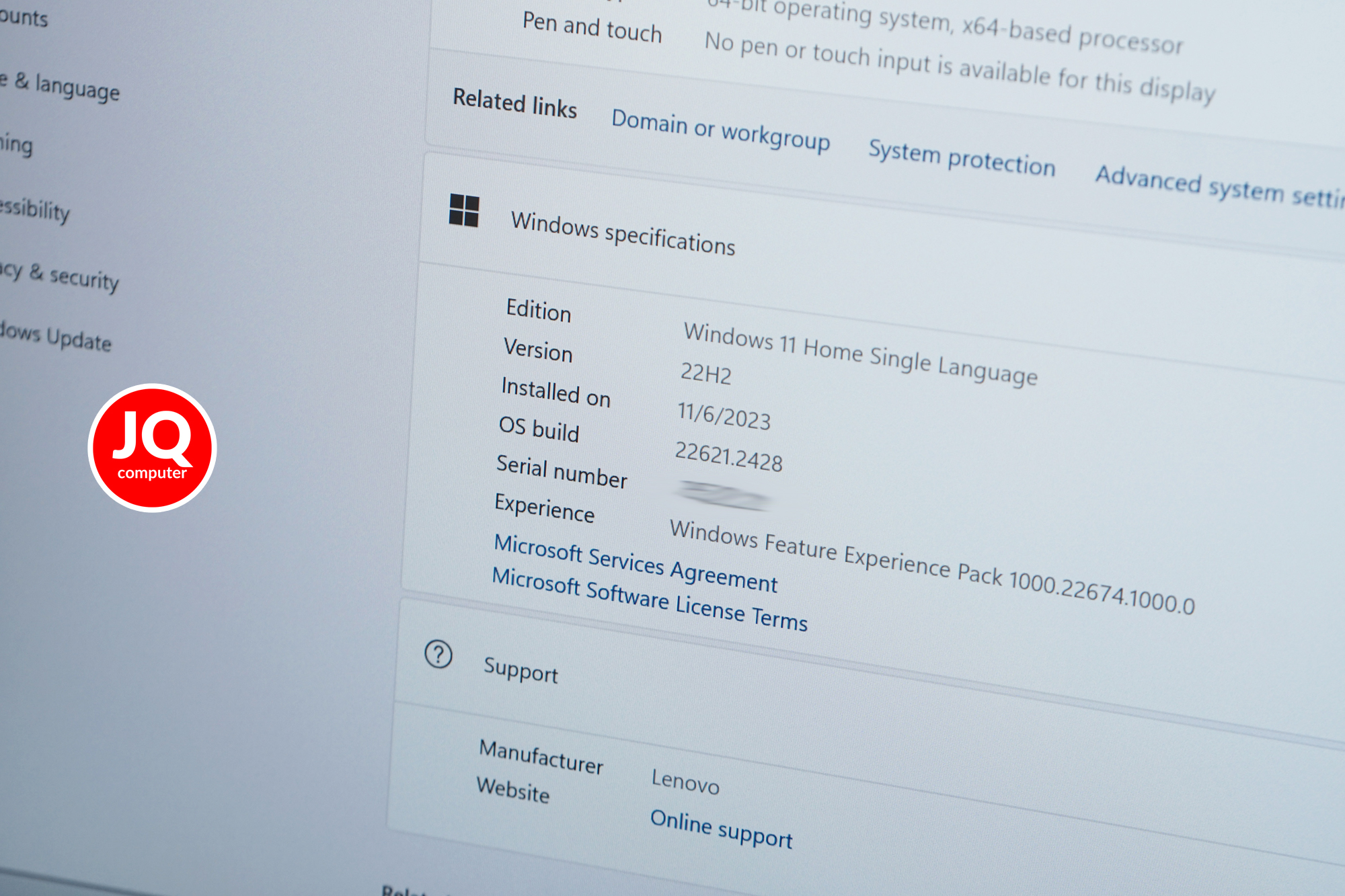Click the Windows logo icon beside Windows specifications

464,210
